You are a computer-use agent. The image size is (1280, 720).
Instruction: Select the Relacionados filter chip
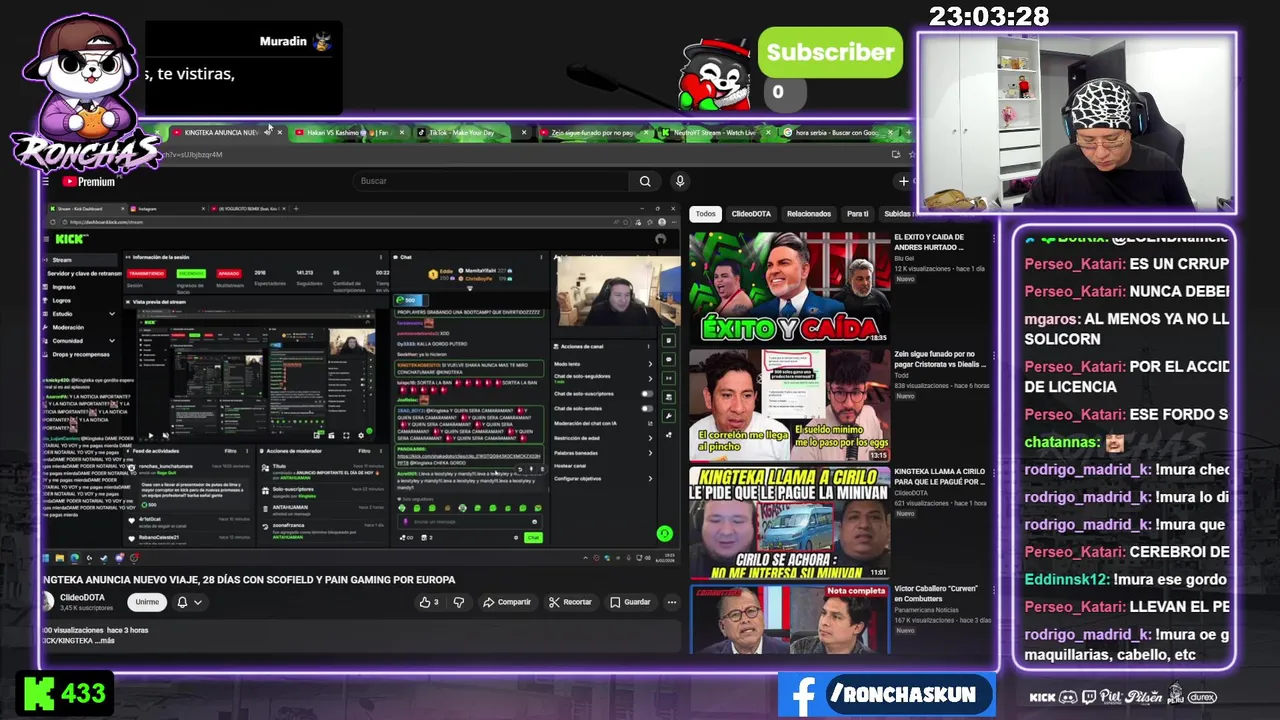(x=809, y=214)
